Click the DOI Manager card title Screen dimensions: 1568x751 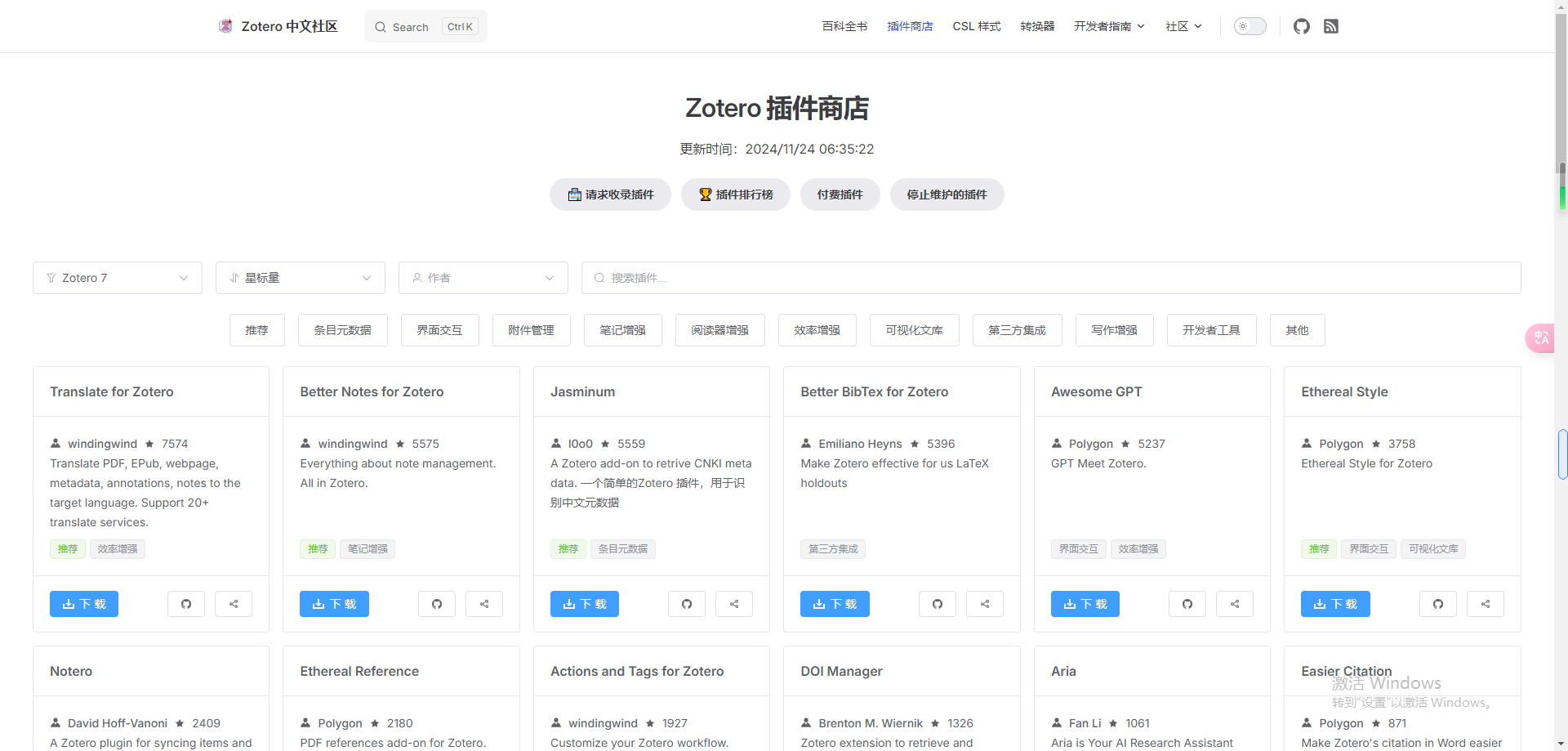pos(841,671)
